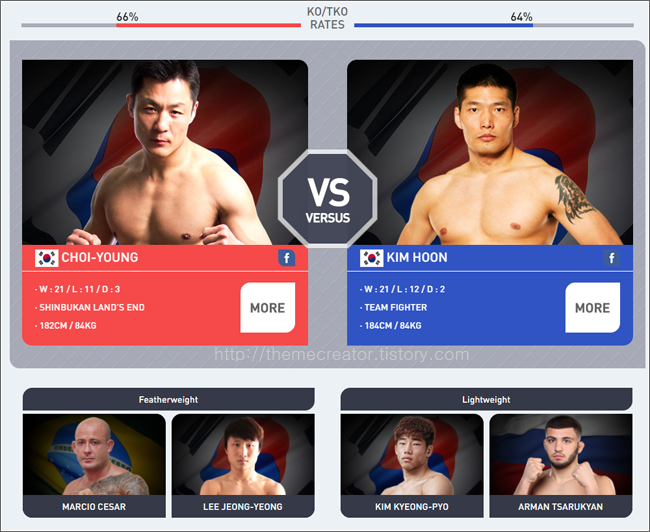The height and width of the screenshot is (532, 650).
Task: Click the CHOI-YOUNG name heading
Action: 100,257
